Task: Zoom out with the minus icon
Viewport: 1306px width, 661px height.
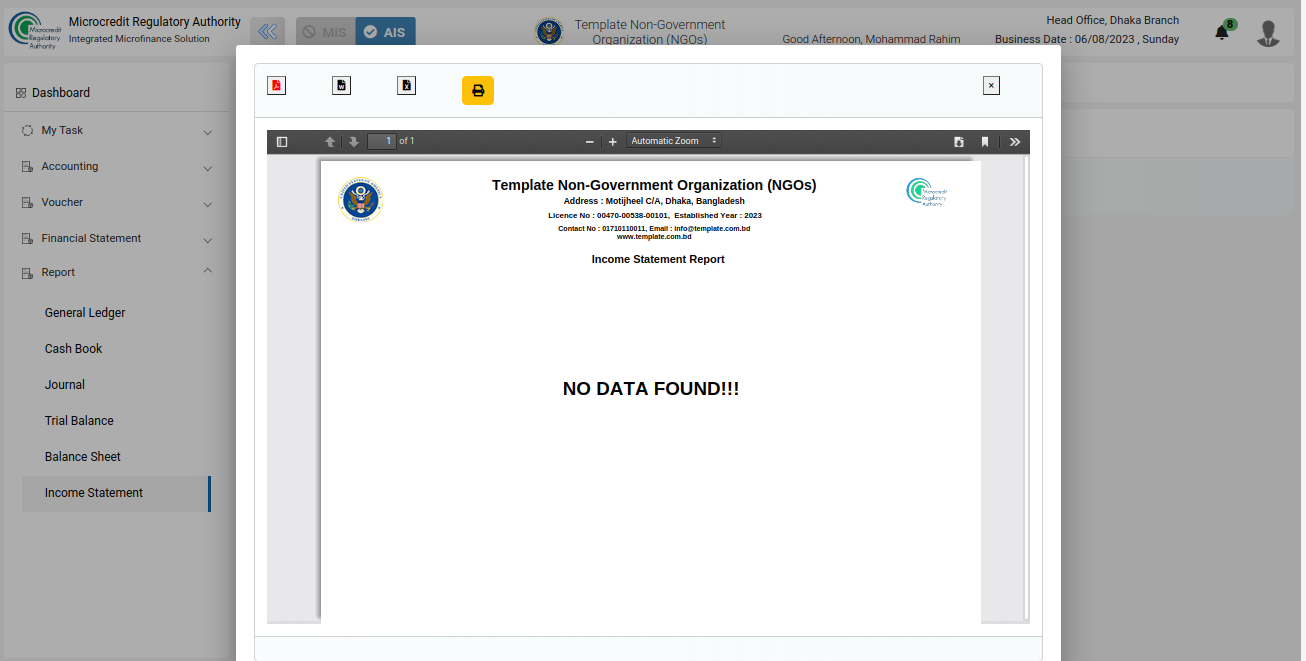Action: [x=590, y=142]
